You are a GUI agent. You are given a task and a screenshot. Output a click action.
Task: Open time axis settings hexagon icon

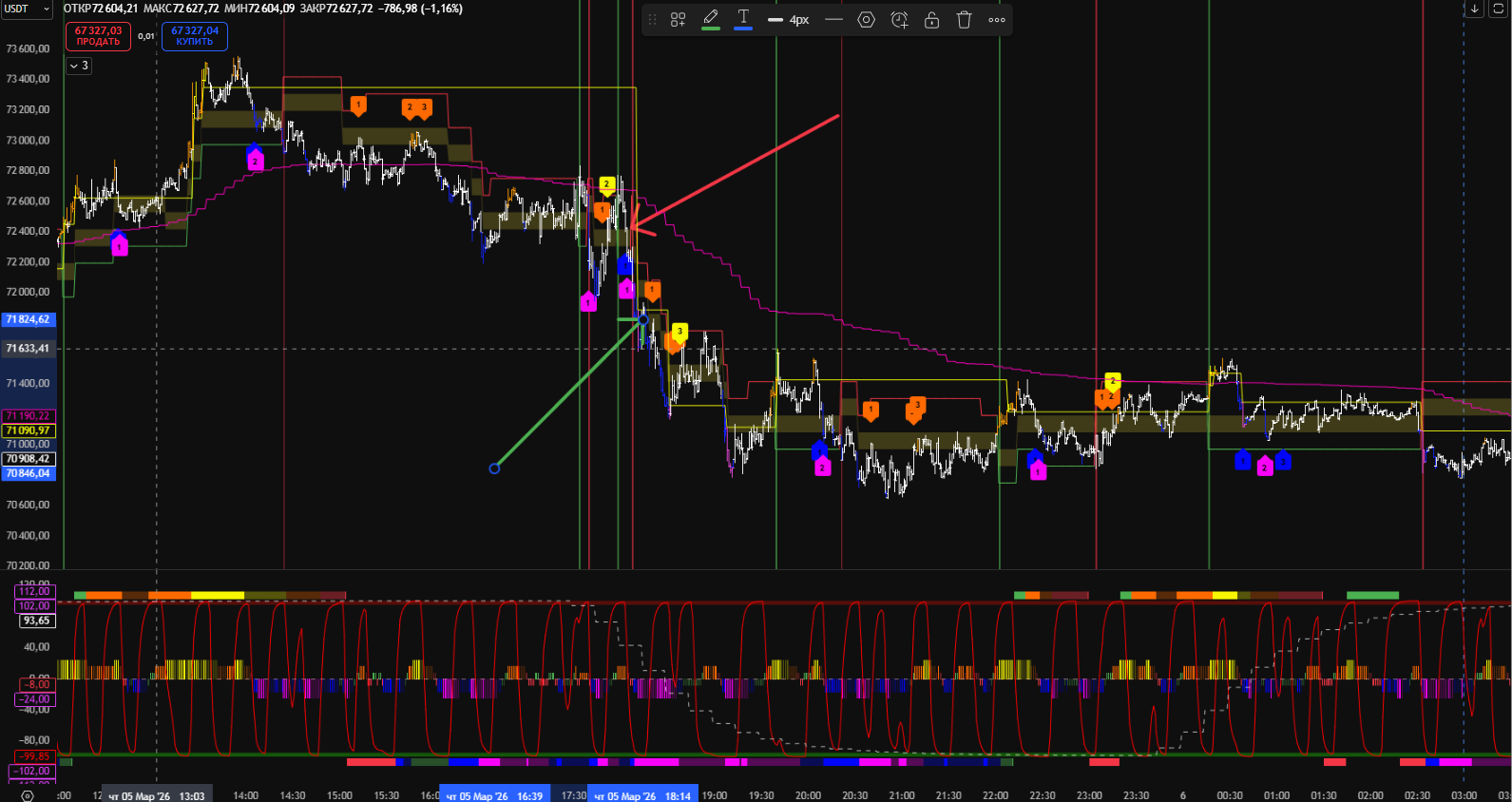(x=27, y=795)
